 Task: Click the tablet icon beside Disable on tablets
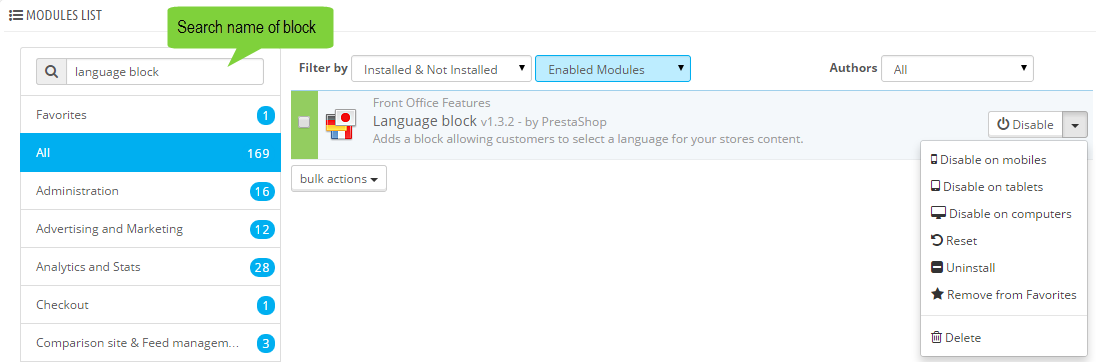point(935,187)
